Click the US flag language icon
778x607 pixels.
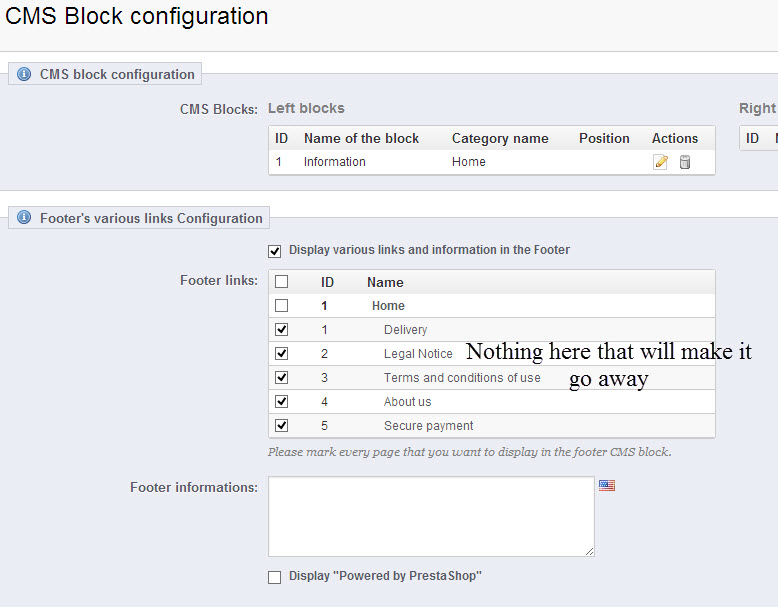pos(607,485)
